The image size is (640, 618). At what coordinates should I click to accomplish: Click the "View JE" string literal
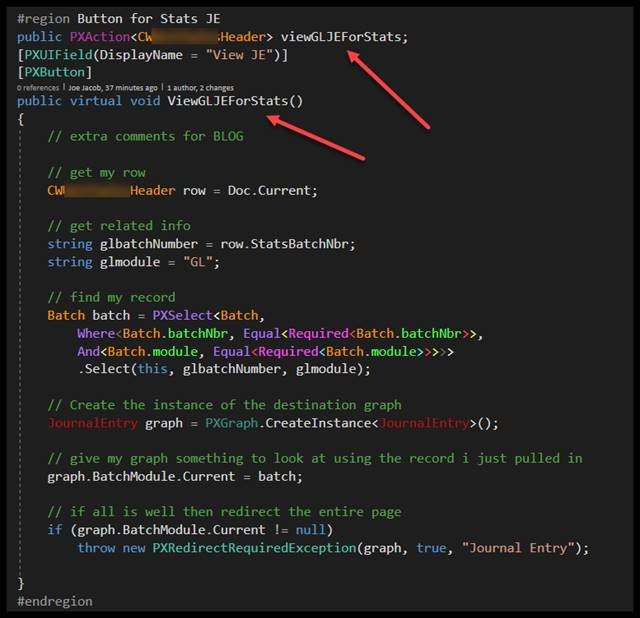click(239, 55)
